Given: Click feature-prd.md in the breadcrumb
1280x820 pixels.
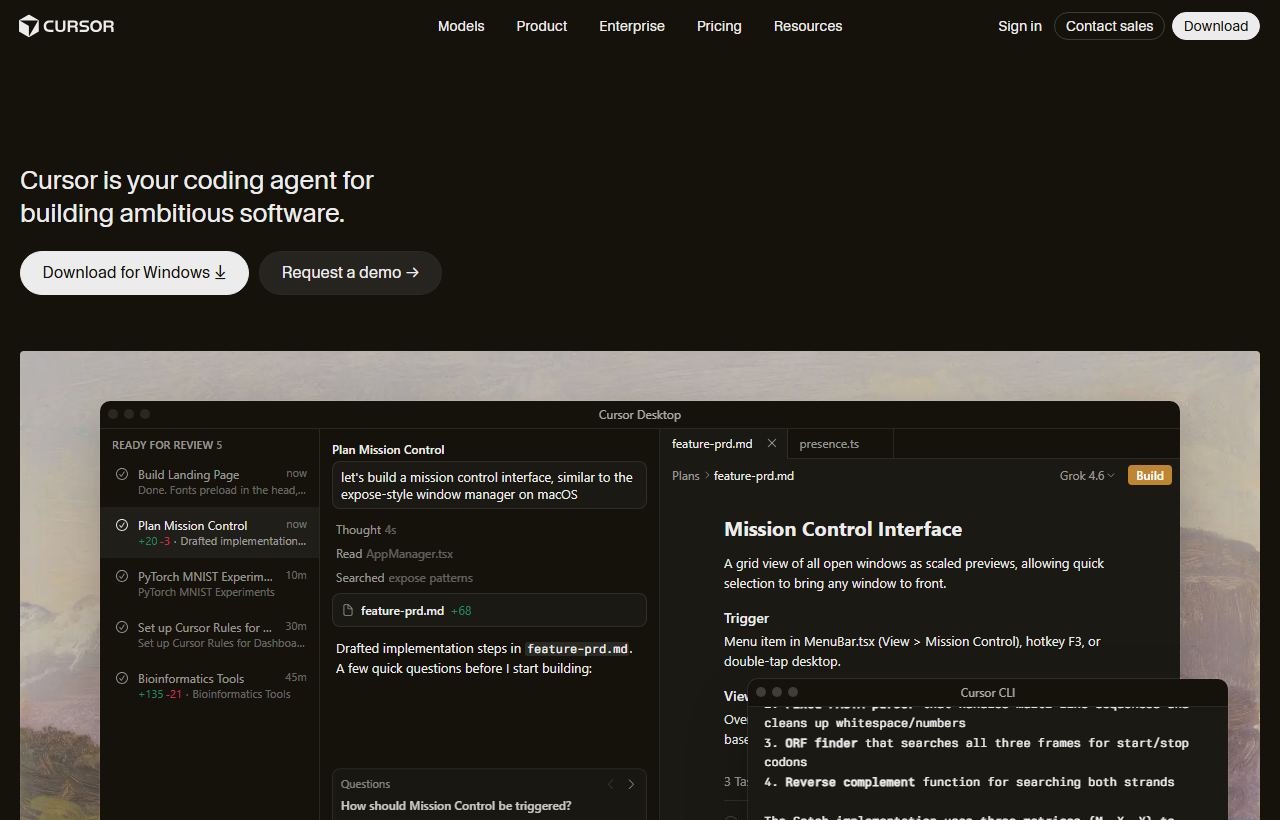Looking at the screenshot, I should click(x=754, y=475).
